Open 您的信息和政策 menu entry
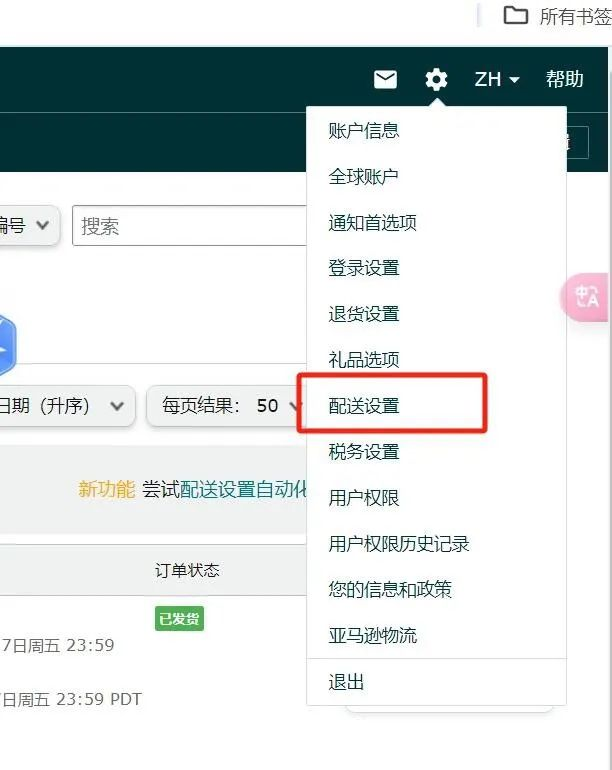The width and height of the screenshot is (612, 770). pyautogui.click(x=390, y=589)
